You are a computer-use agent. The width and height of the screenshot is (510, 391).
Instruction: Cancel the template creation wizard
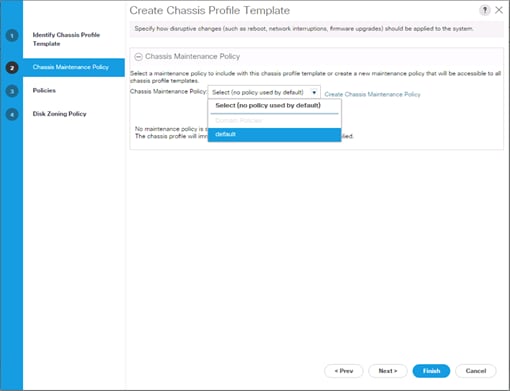476,371
